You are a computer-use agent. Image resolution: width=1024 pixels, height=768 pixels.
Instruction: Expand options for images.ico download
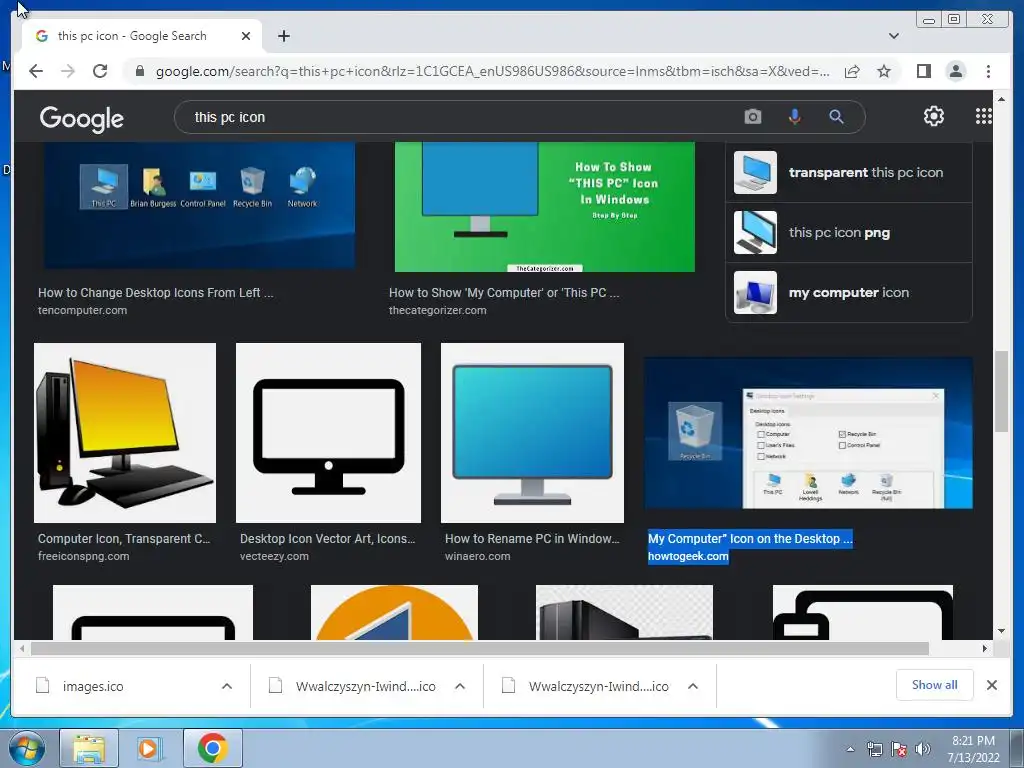(227, 686)
